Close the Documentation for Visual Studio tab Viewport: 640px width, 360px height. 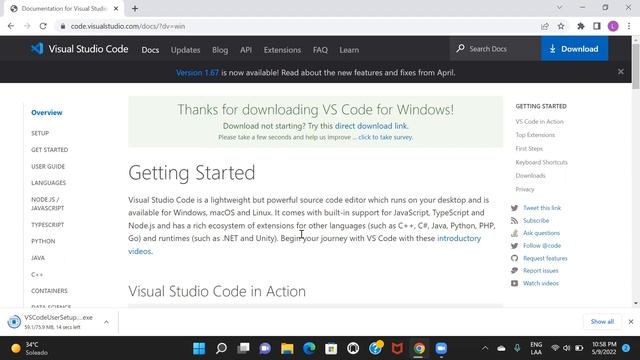pyautogui.click(x=116, y=9)
